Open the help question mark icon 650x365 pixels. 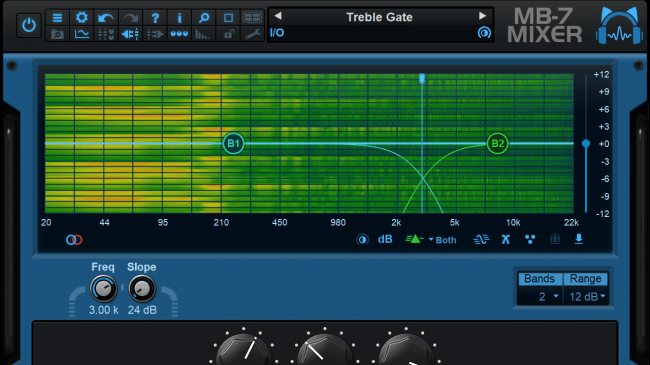point(155,18)
